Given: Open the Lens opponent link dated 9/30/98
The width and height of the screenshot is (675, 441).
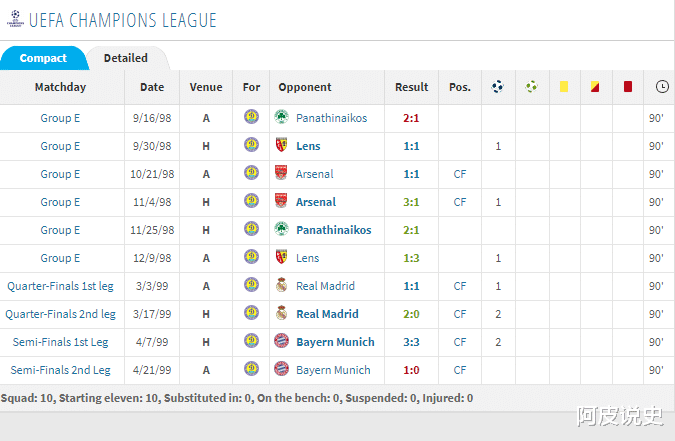Looking at the screenshot, I should click(308, 146).
